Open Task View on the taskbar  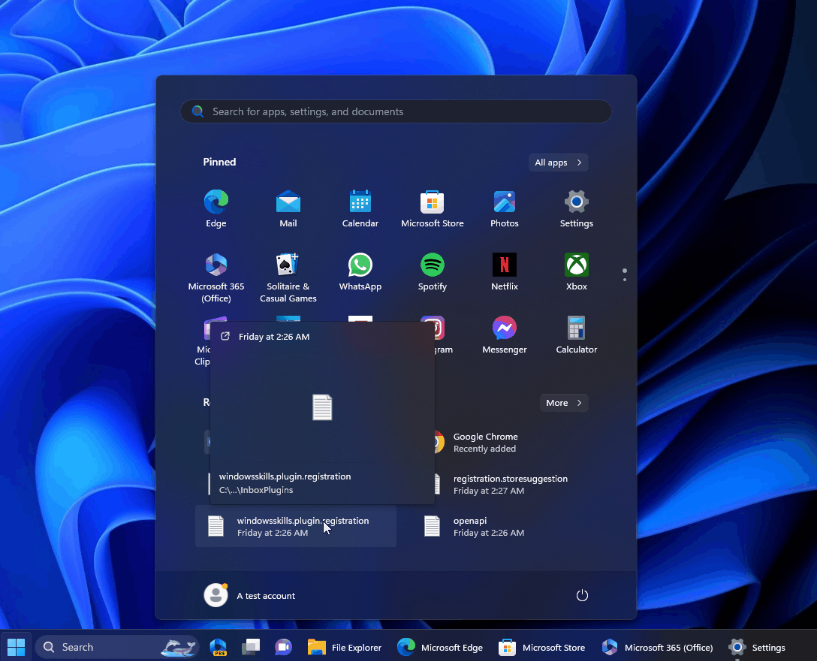(x=251, y=647)
